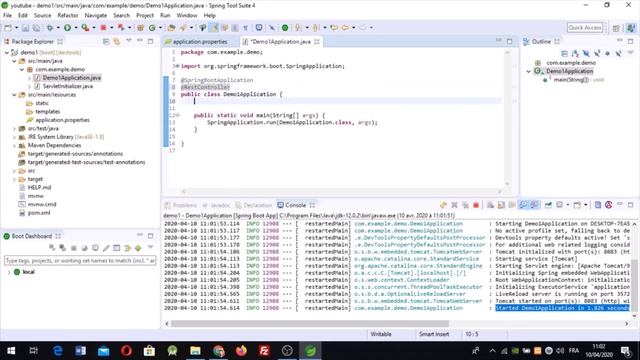Toggle Show Console When Standard Out Changes
This screenshot has width=640, height=360.
(x=523, y=205)
